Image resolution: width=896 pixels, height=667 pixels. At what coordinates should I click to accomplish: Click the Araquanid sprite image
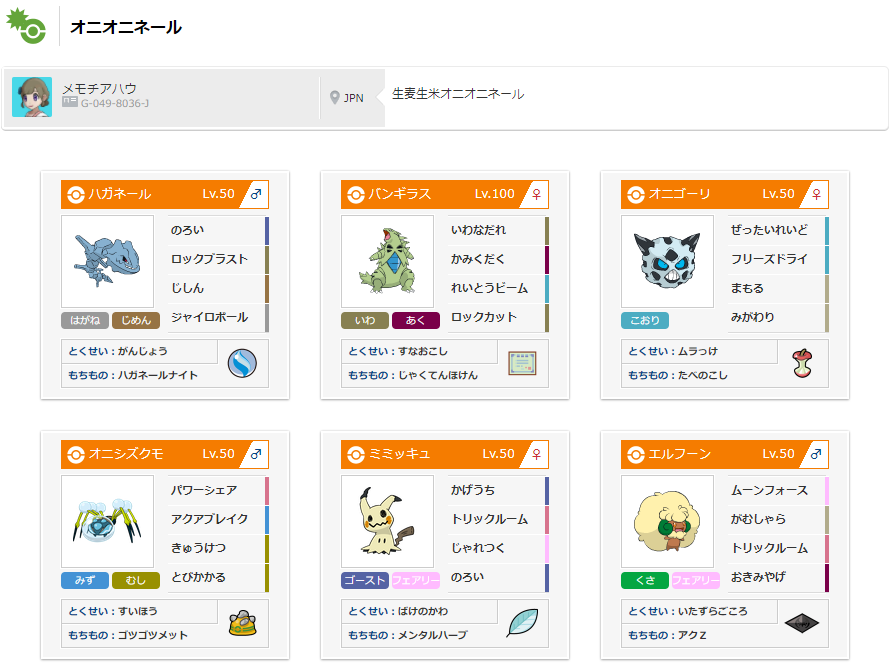tap(107, 521)
